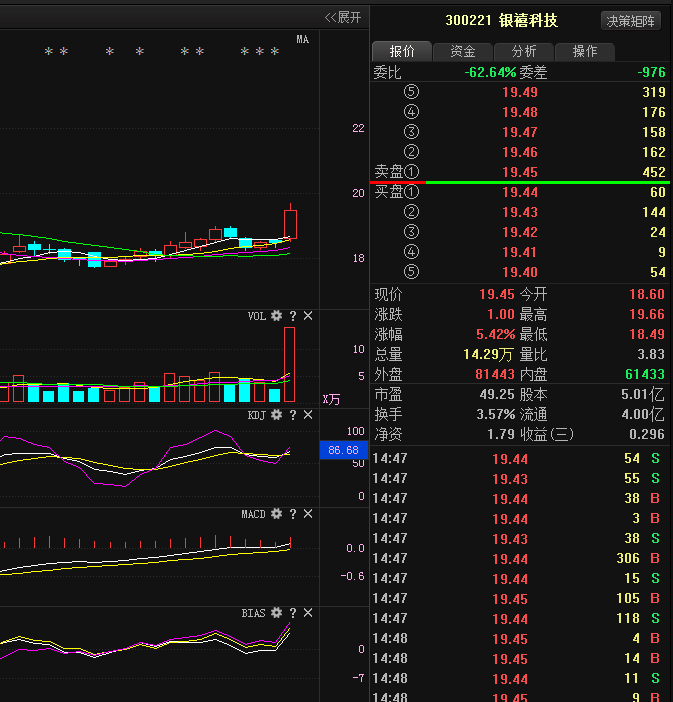Image resolution: width=673 pixels, height=702 pixels.
Task: Click the 委差 value -976
Action: click(x=652, y=72)
